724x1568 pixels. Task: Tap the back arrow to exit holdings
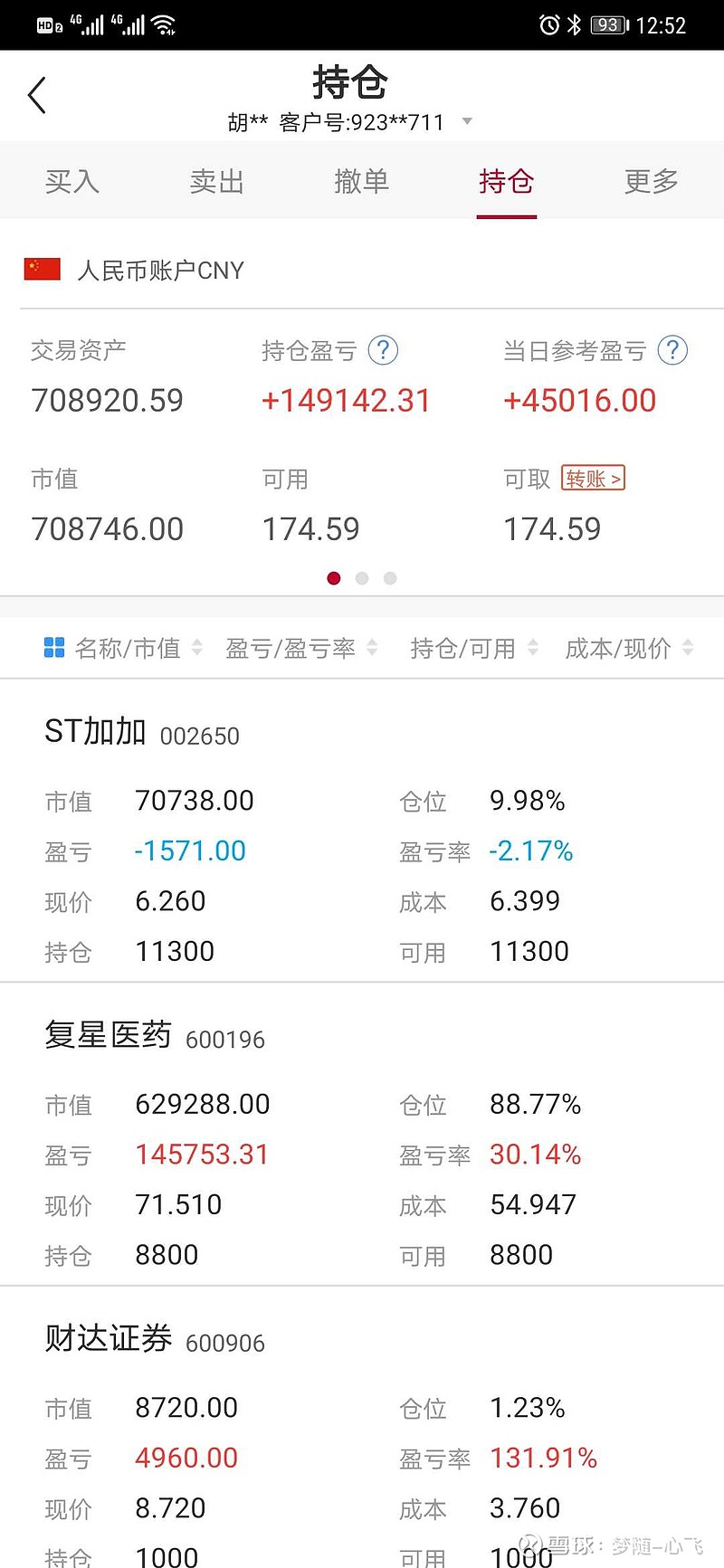36,95
